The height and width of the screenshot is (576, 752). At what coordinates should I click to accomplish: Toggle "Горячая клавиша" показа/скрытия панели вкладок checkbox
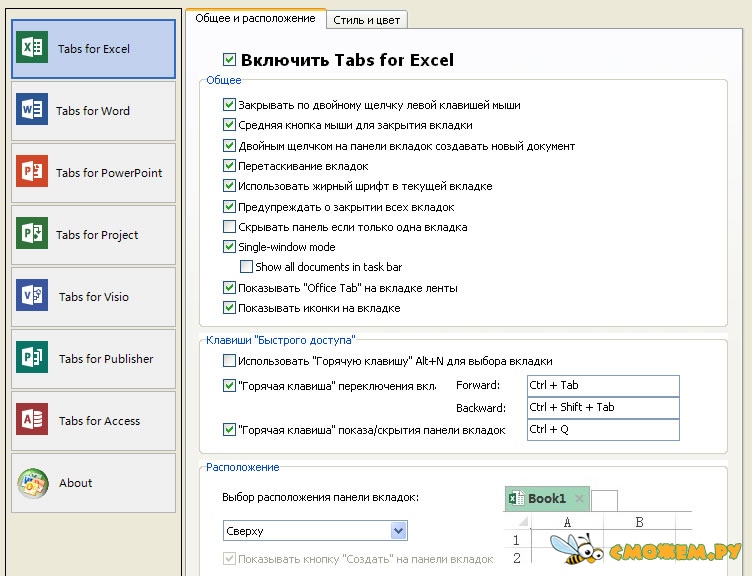coord(229,430)
